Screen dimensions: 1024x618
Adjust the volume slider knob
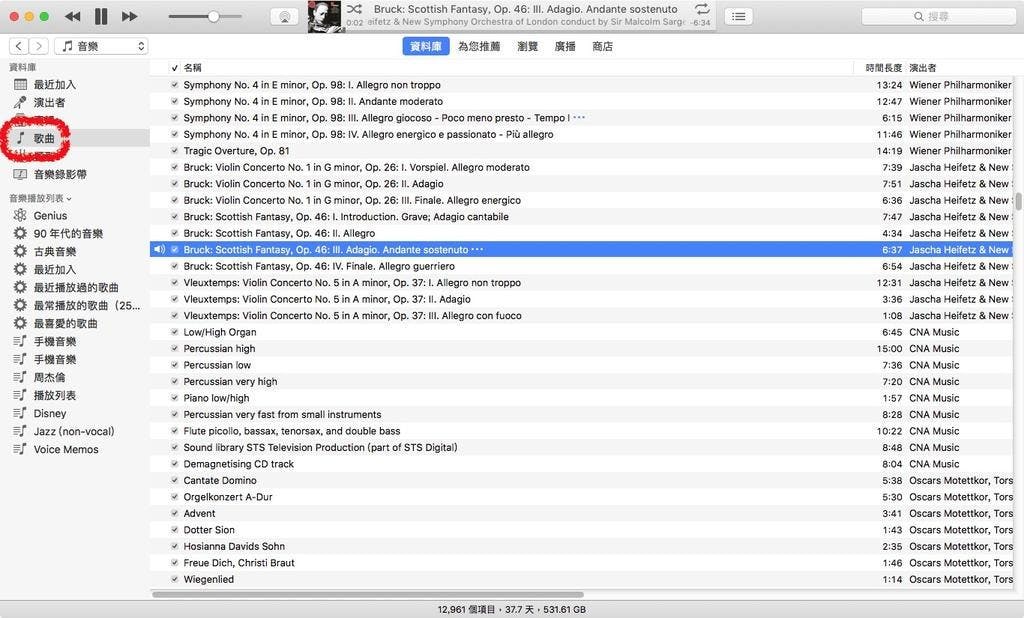(x=213, y=17)
